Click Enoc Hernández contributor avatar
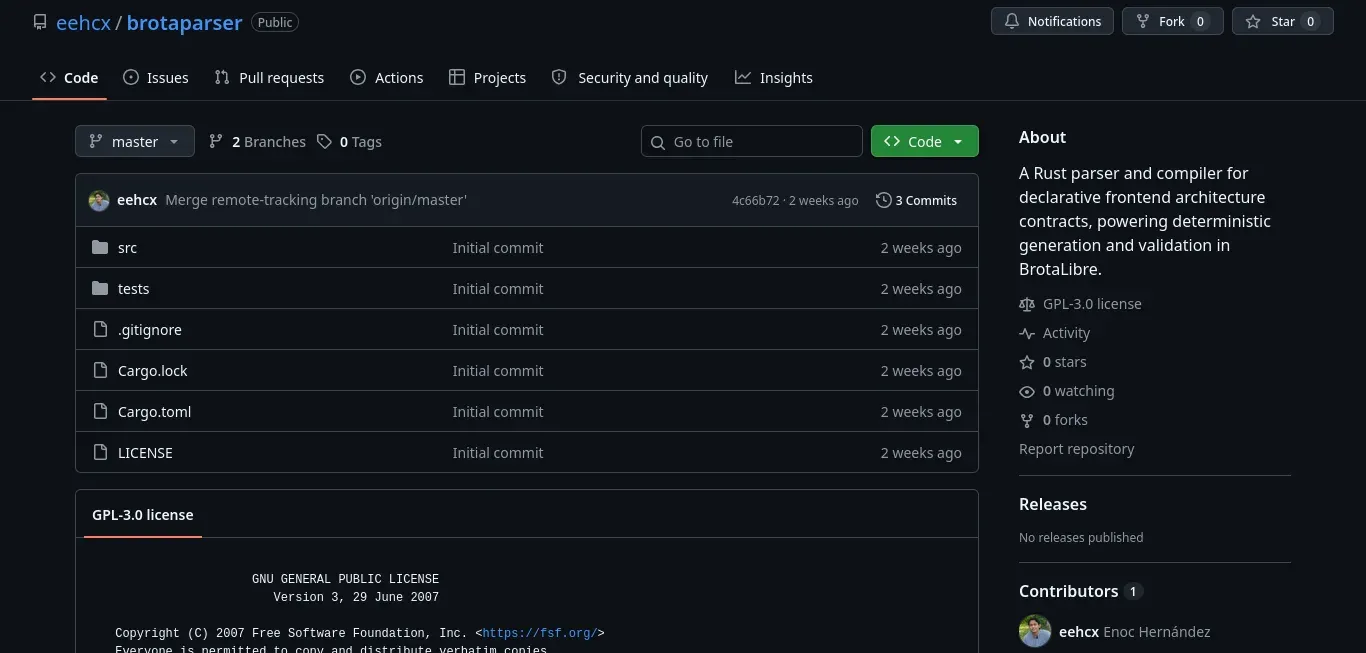This screenshot has width=1366, height=653. [1035, 631]
